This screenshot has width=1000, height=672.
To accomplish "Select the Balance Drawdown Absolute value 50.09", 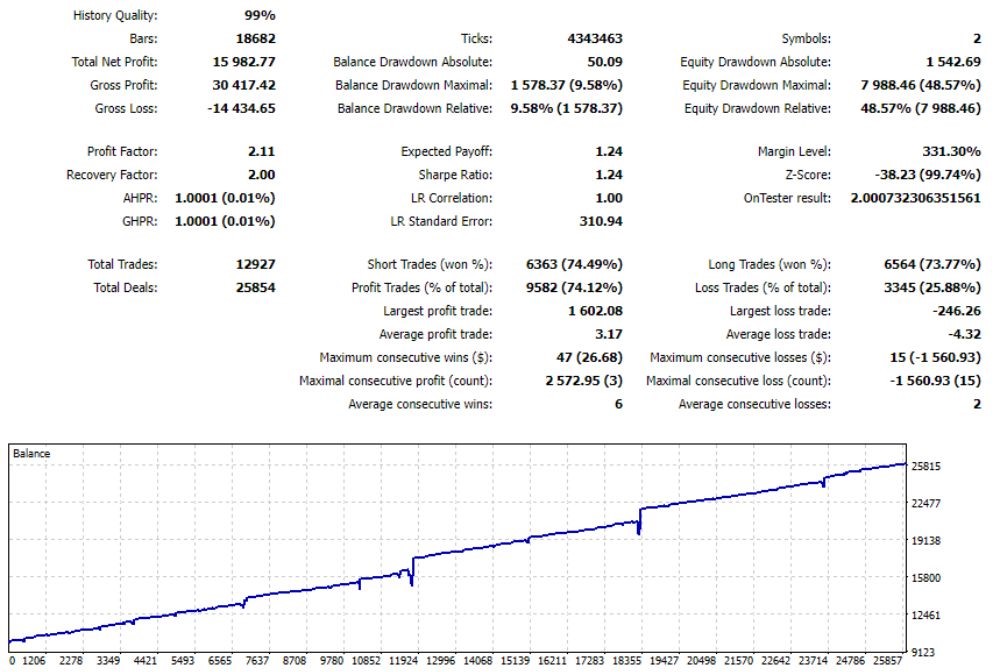I will [602, 62].
